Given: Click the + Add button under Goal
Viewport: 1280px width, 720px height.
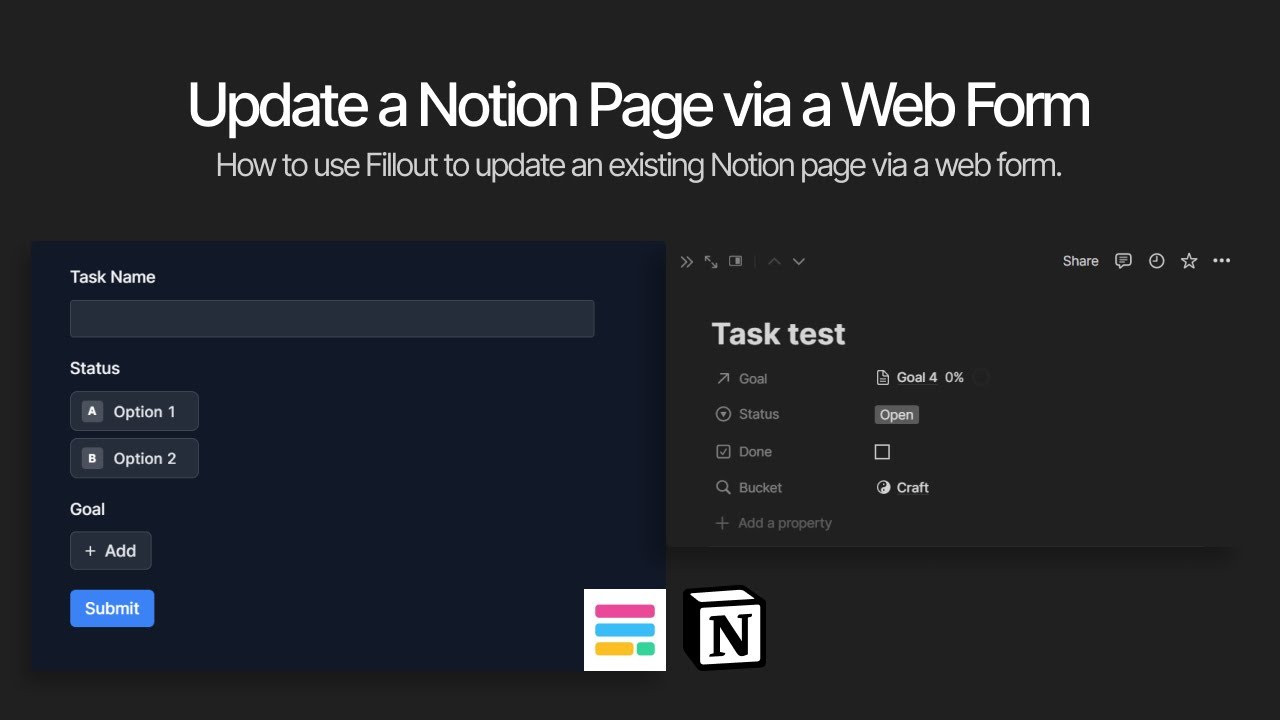Looking at the screenshot, I should pyautogui.click(x=111, y=551).
